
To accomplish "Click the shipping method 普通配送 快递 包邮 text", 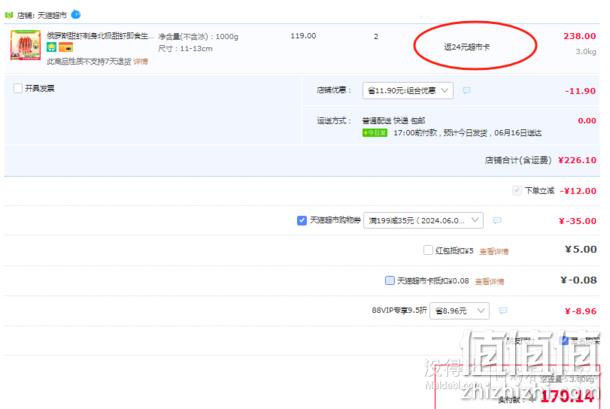I will (393, 121).
